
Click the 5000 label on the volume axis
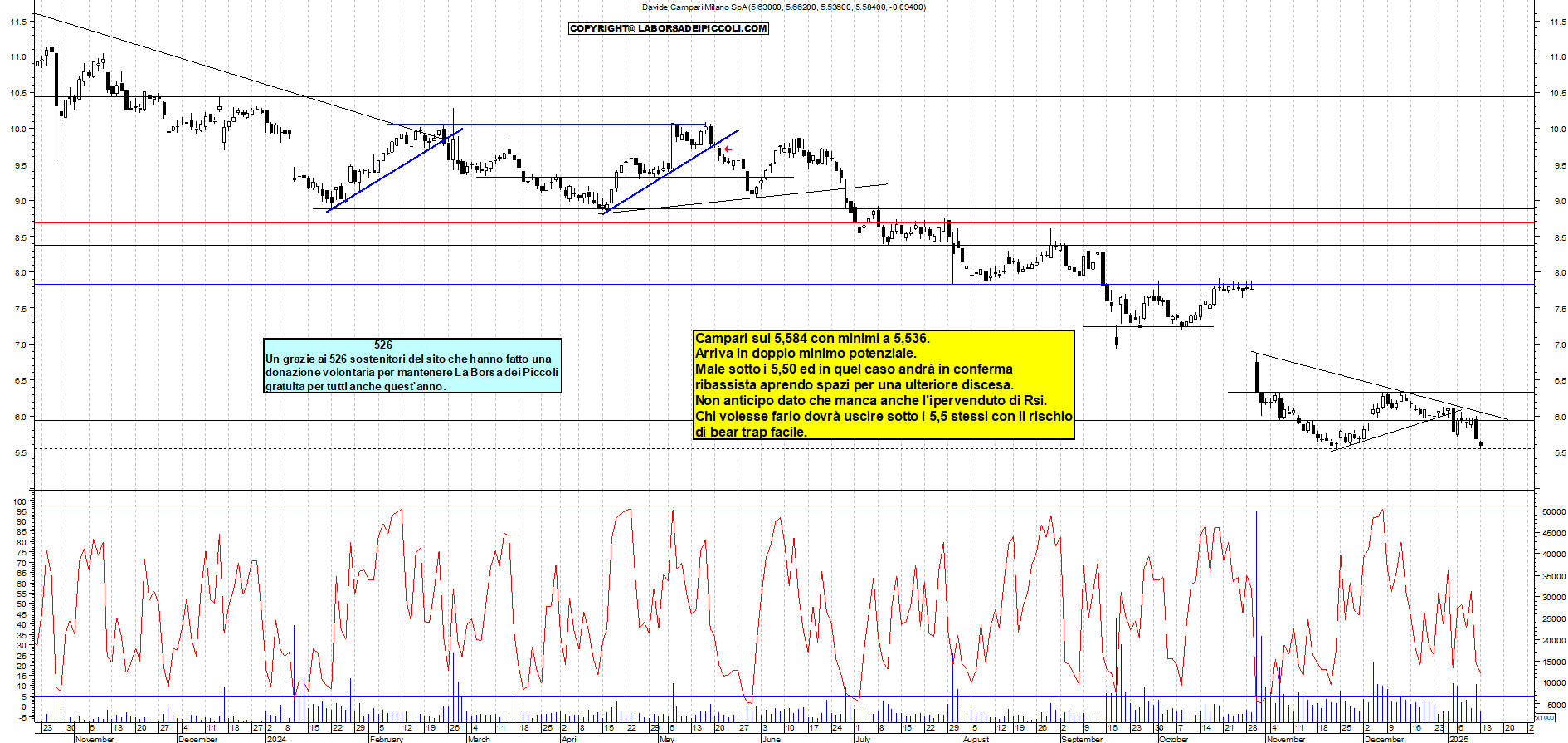pyautogui.click(x=1556, y=706)
